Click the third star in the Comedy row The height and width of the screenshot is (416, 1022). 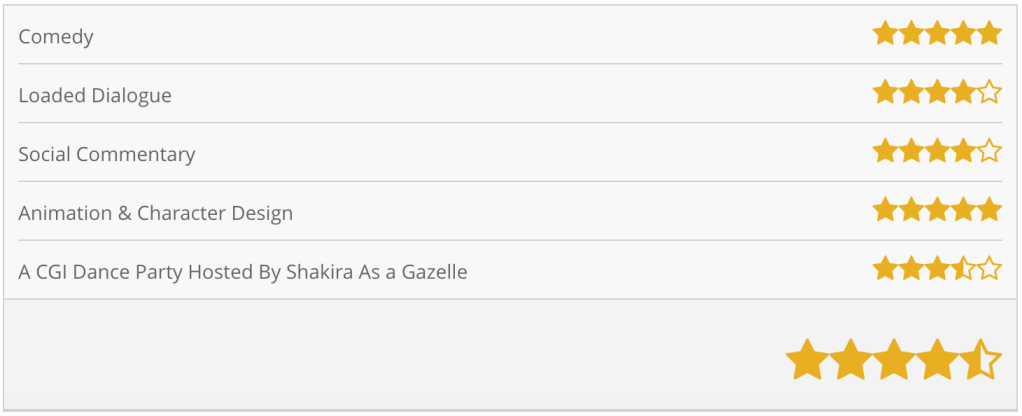point(937,34)
